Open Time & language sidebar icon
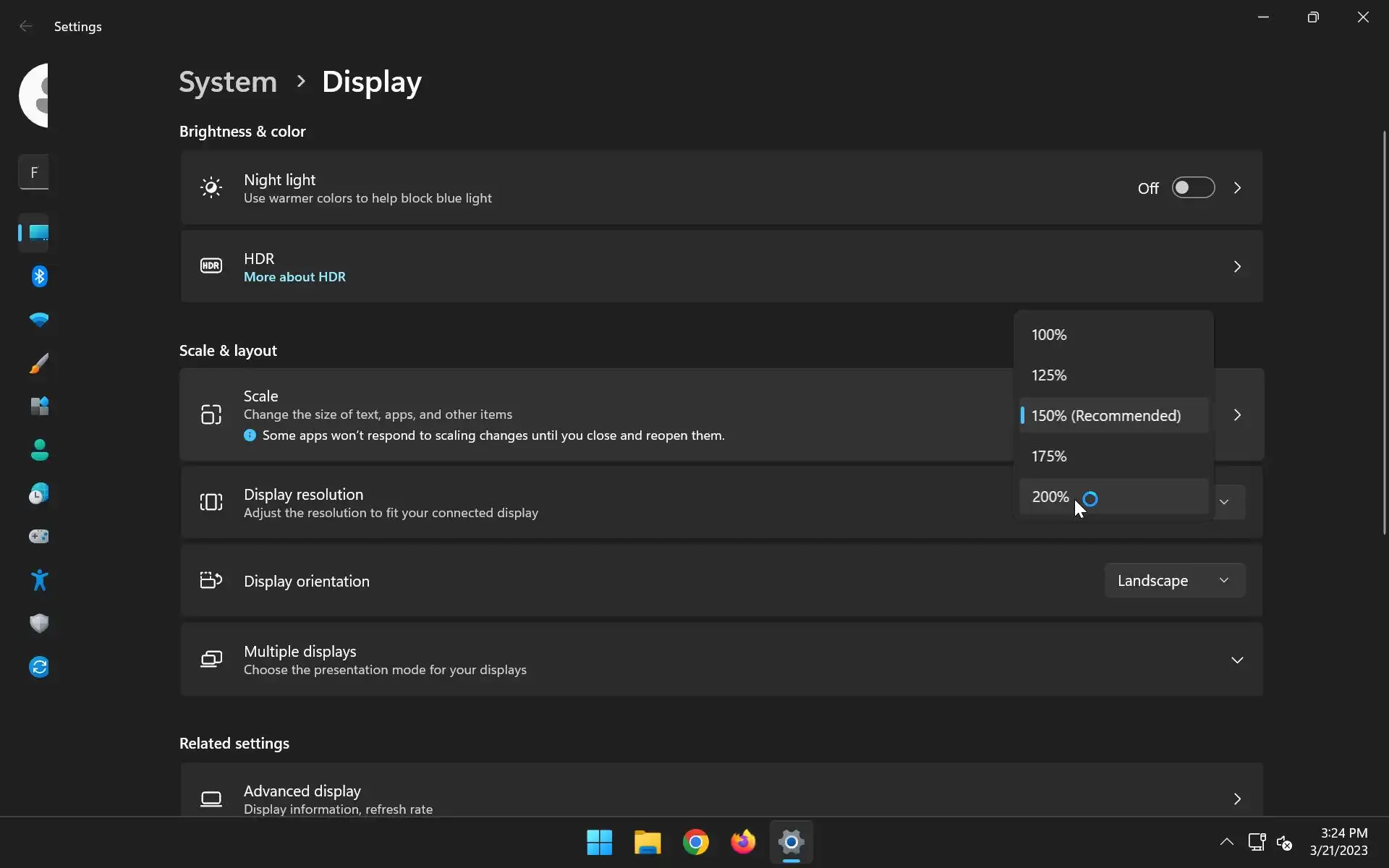The width and height of the screenshot is (1389, 868). point(39,494)
